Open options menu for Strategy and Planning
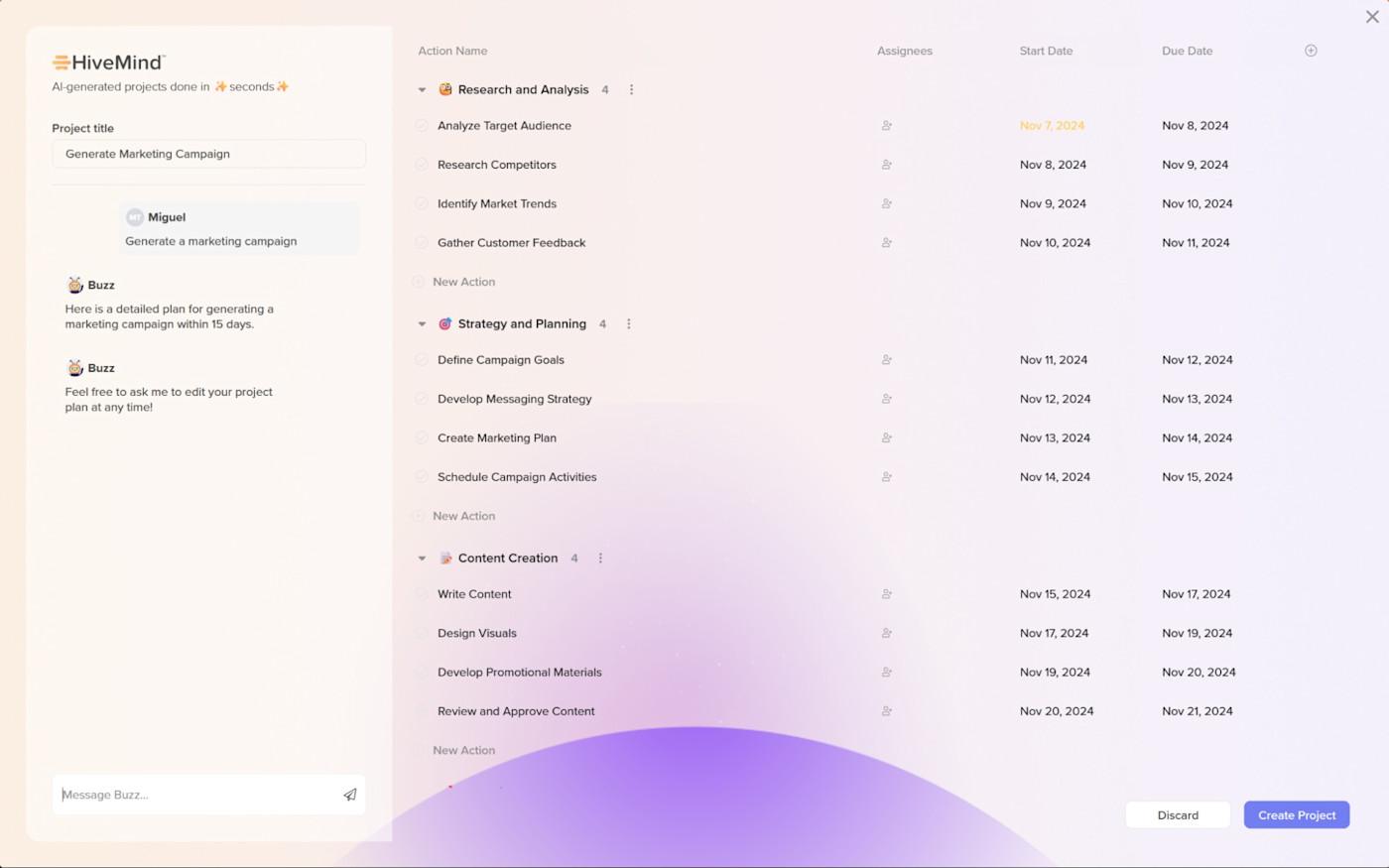This screenshot has height=868, width=1389. point(629,322)
